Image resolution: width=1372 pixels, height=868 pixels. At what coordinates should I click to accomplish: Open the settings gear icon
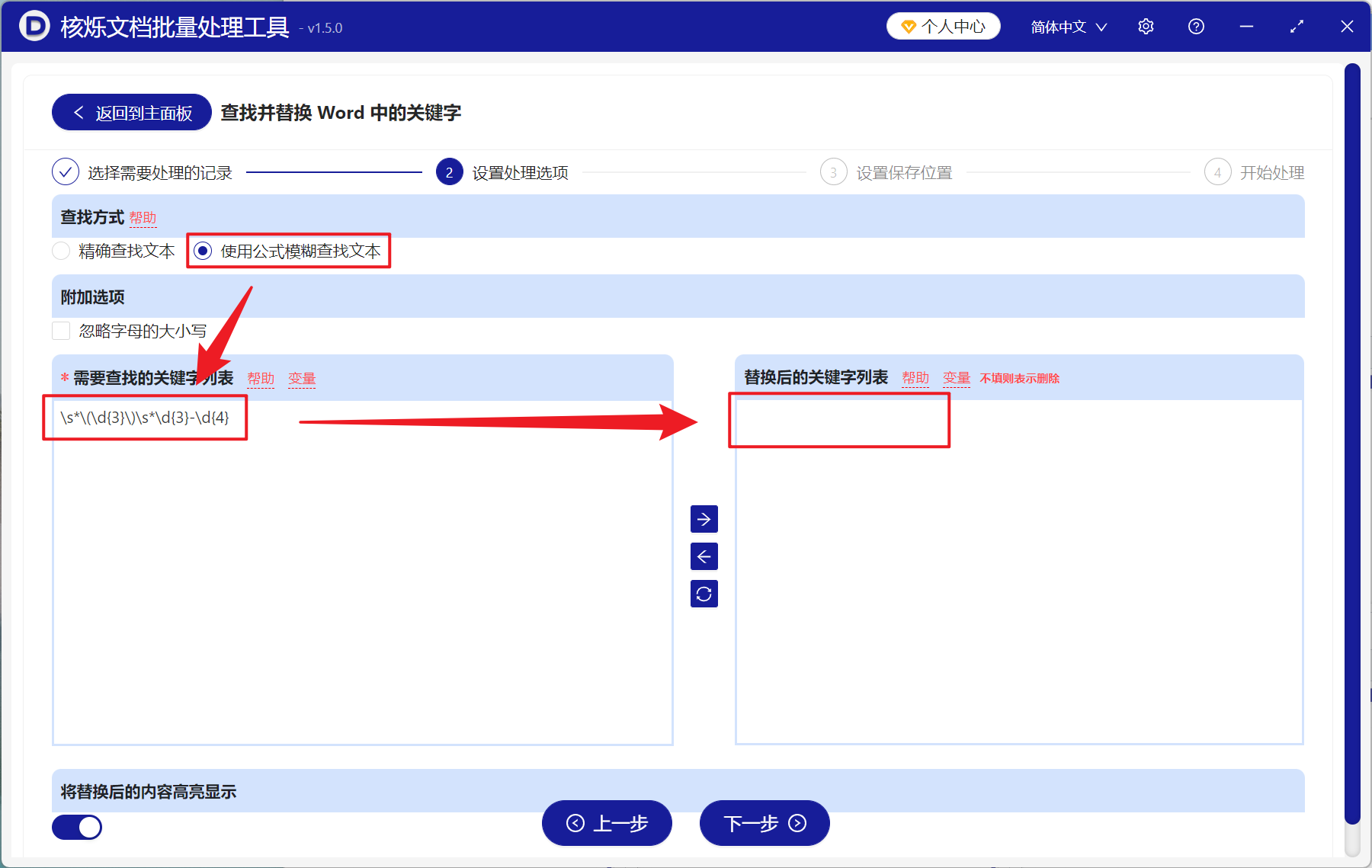(x=1146, y=26)
